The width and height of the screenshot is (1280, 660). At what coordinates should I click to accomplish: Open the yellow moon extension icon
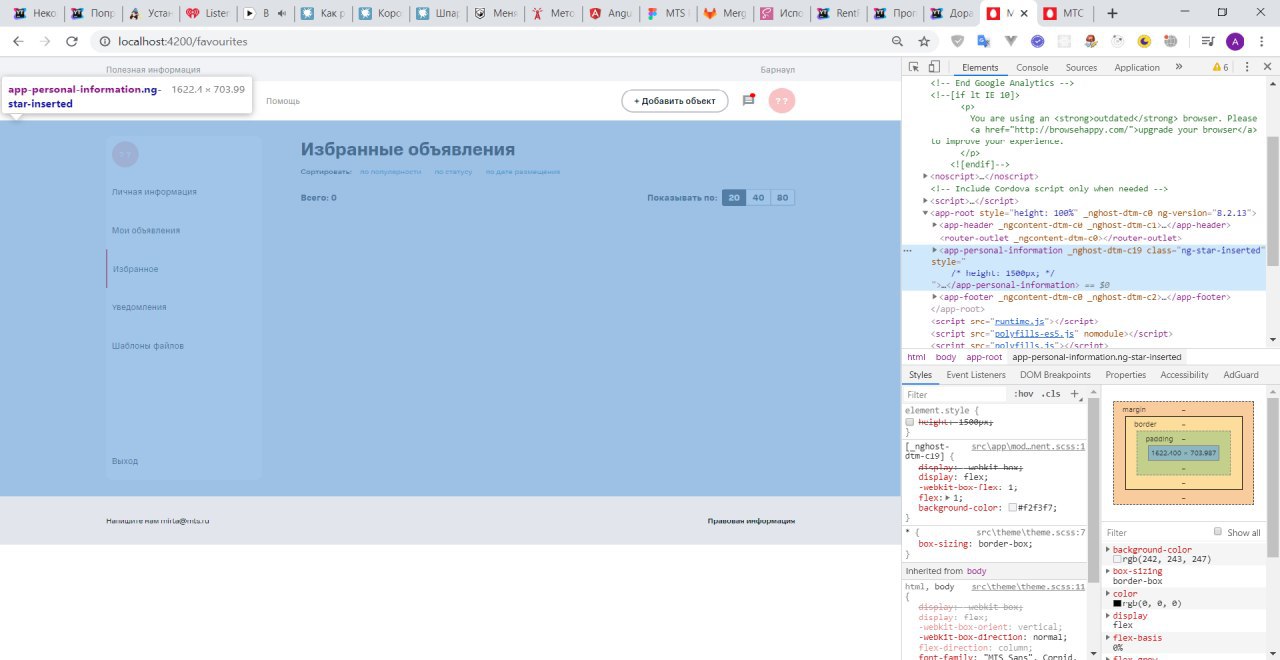(1144, 41)
